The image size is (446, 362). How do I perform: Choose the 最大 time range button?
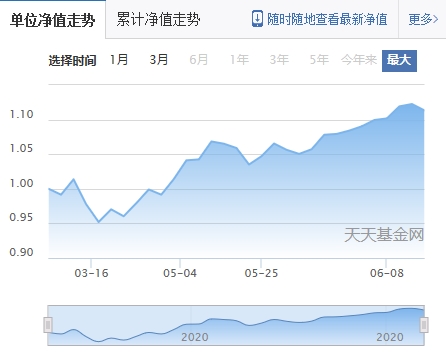click(x=399, y=61)
